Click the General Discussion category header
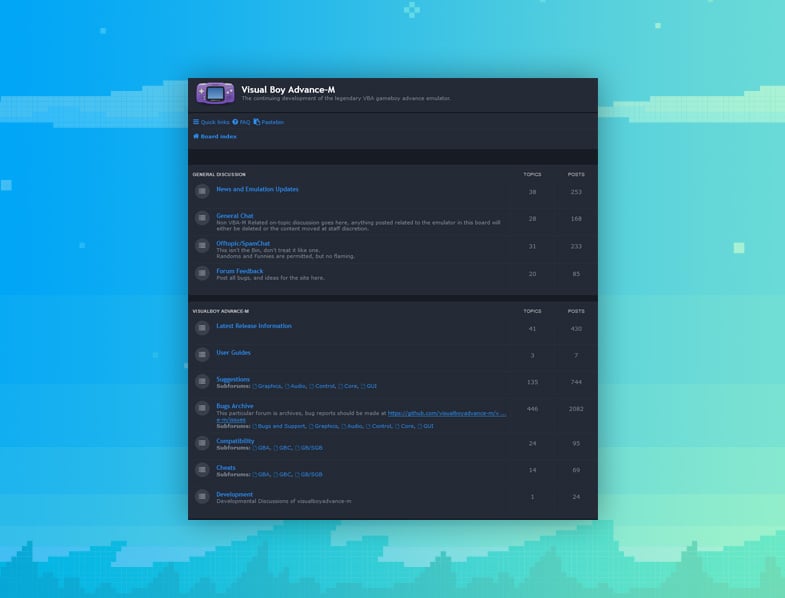This screenshot has height=598, width=785. click(x=219, y=174)
